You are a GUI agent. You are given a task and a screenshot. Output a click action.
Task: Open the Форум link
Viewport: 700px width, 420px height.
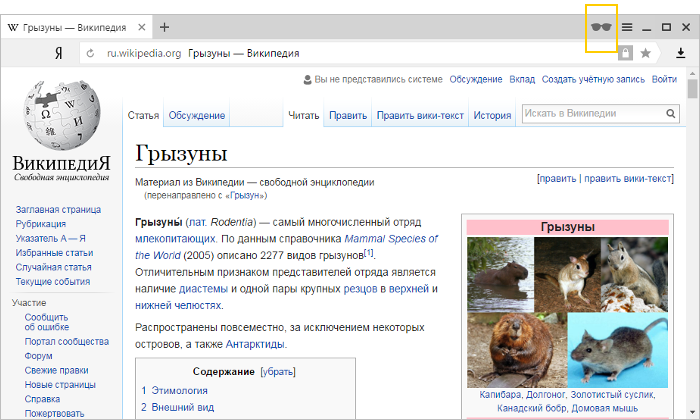pos(38,356)
